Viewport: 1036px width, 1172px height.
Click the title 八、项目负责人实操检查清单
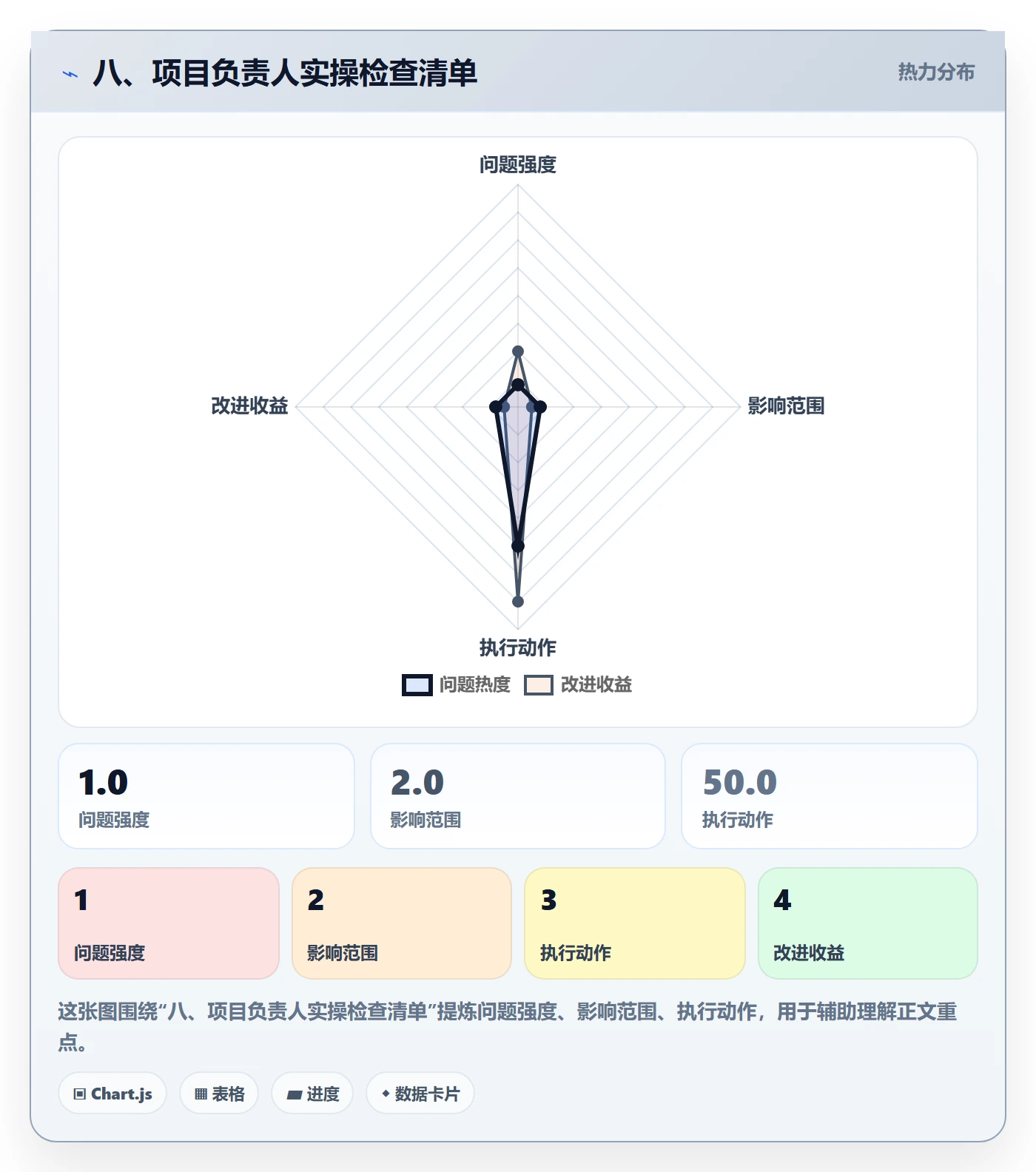click(285, 73)
